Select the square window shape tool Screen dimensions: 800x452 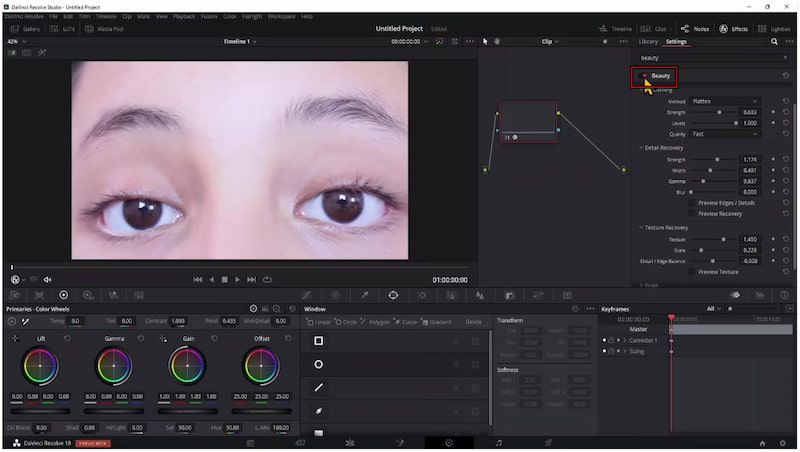(x=319, y=341)
